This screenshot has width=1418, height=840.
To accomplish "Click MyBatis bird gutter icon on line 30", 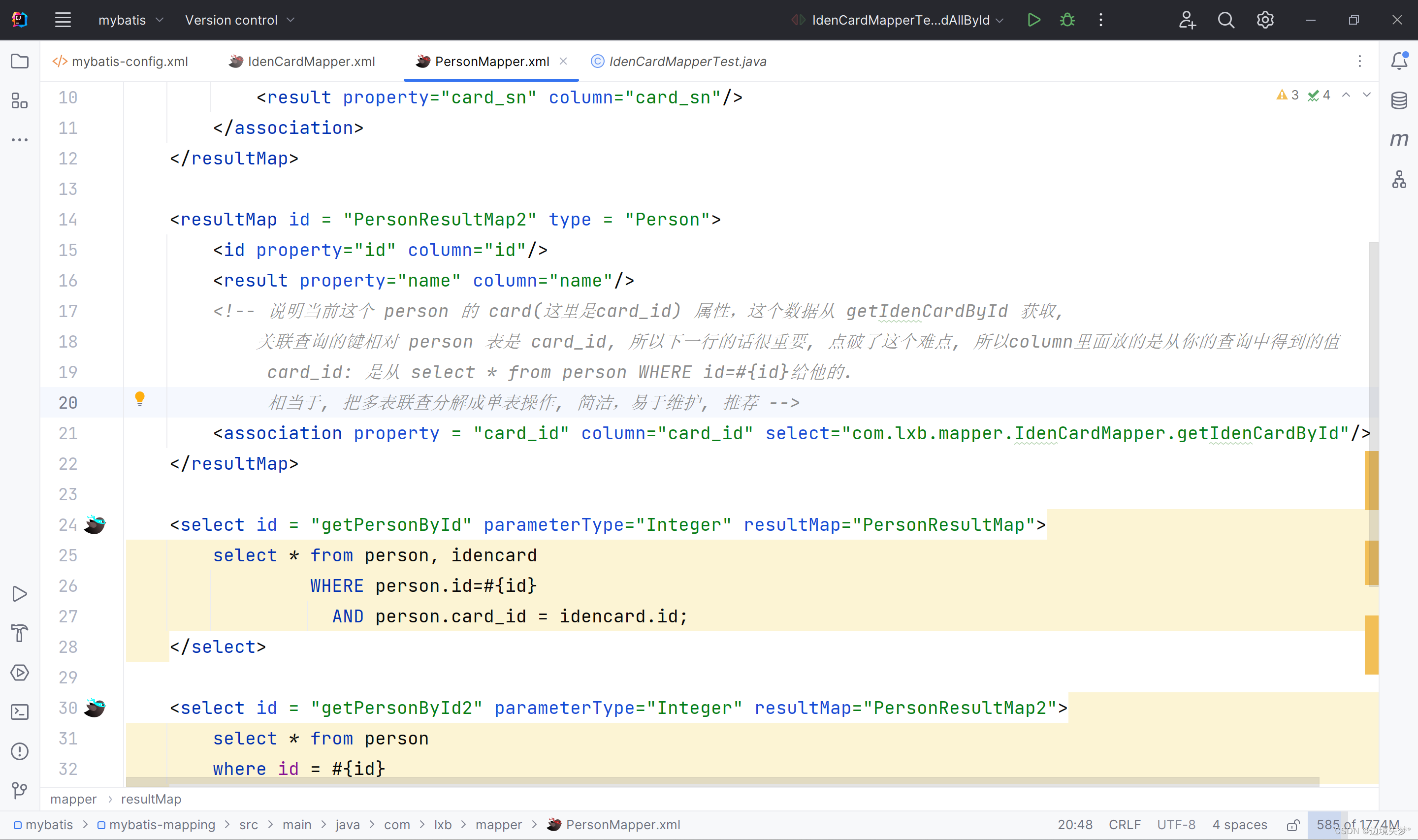I will point(95,708).
